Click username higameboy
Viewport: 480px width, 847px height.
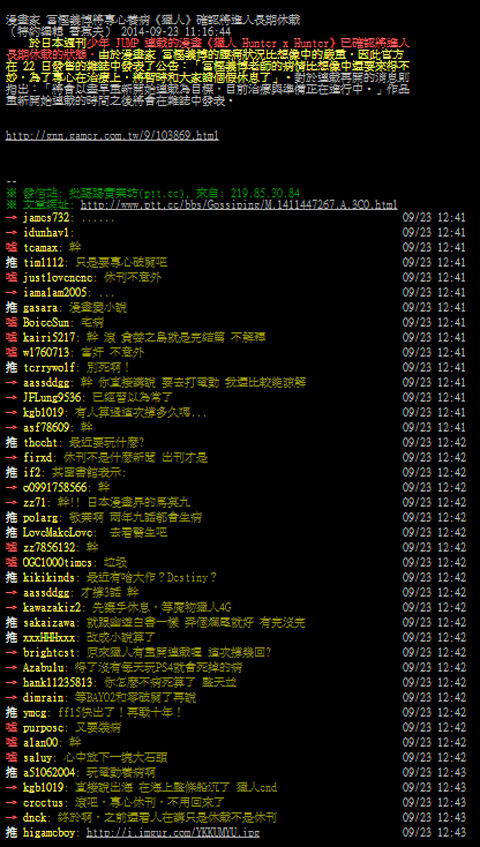(x=50, y=832)
